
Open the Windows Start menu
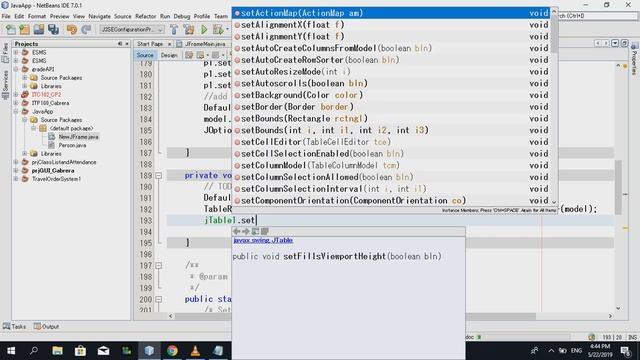click(x=11, y=351)
